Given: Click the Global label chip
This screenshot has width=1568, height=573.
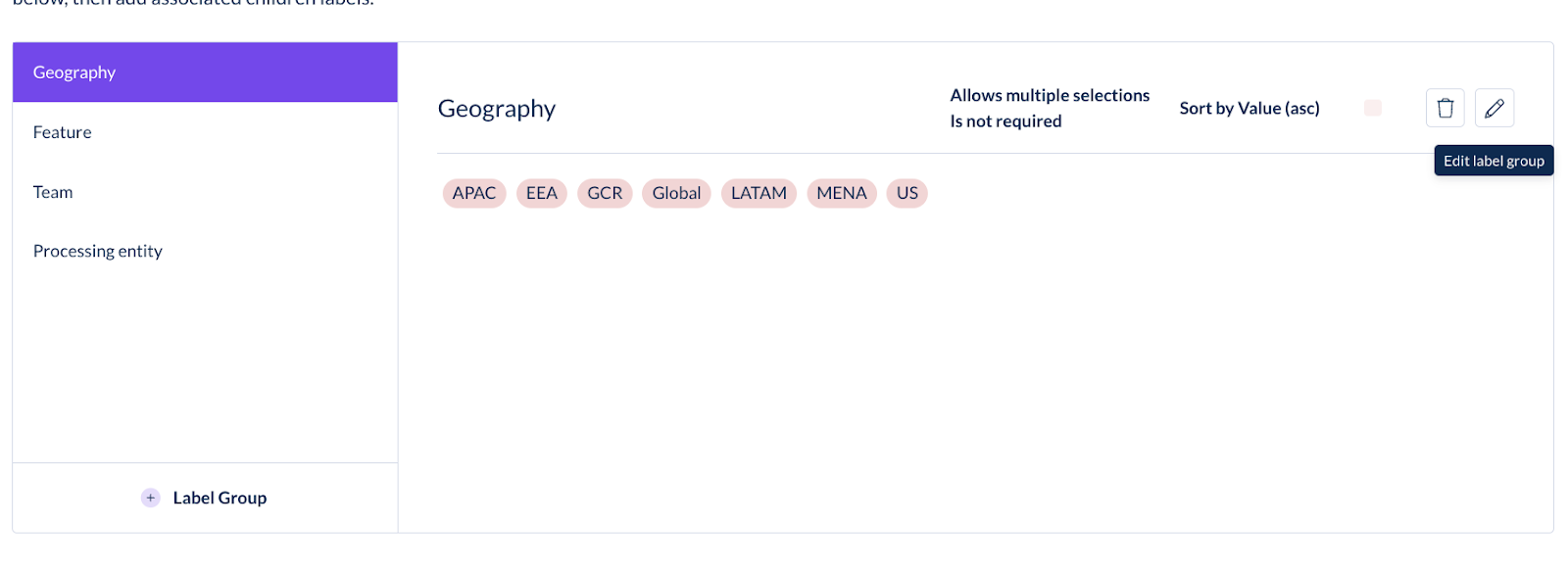Looking at the screenshot, I should 676,193.
